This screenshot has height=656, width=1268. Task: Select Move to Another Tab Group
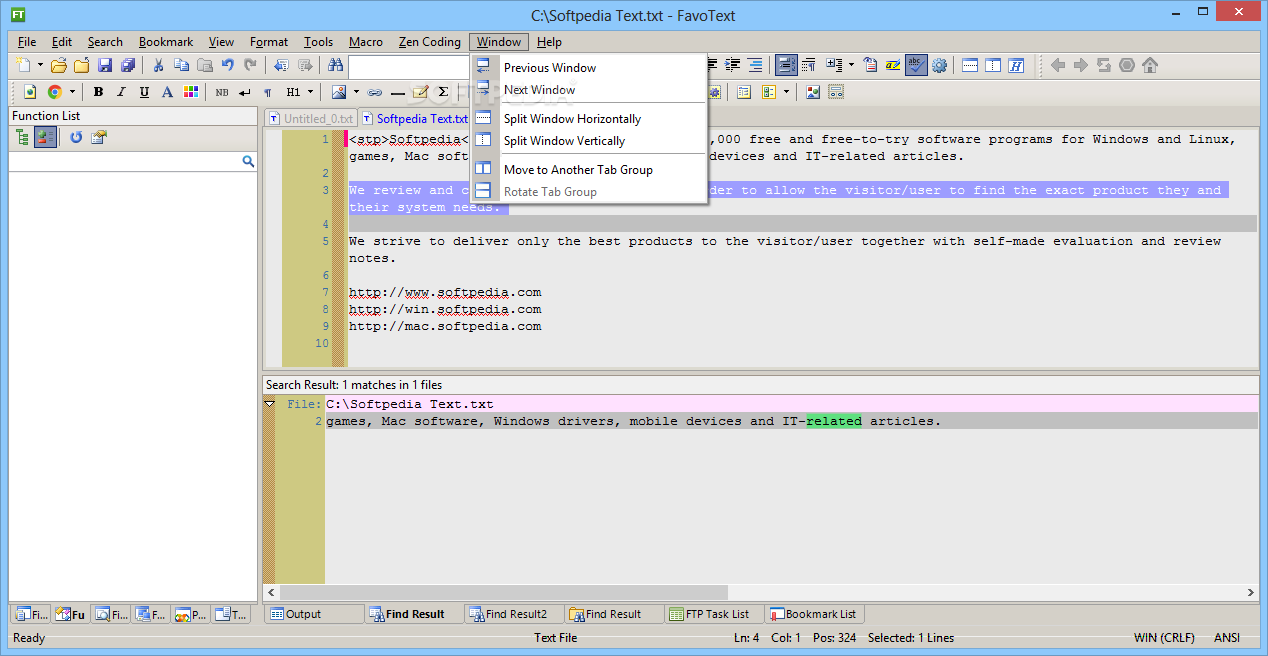point(590,170)
